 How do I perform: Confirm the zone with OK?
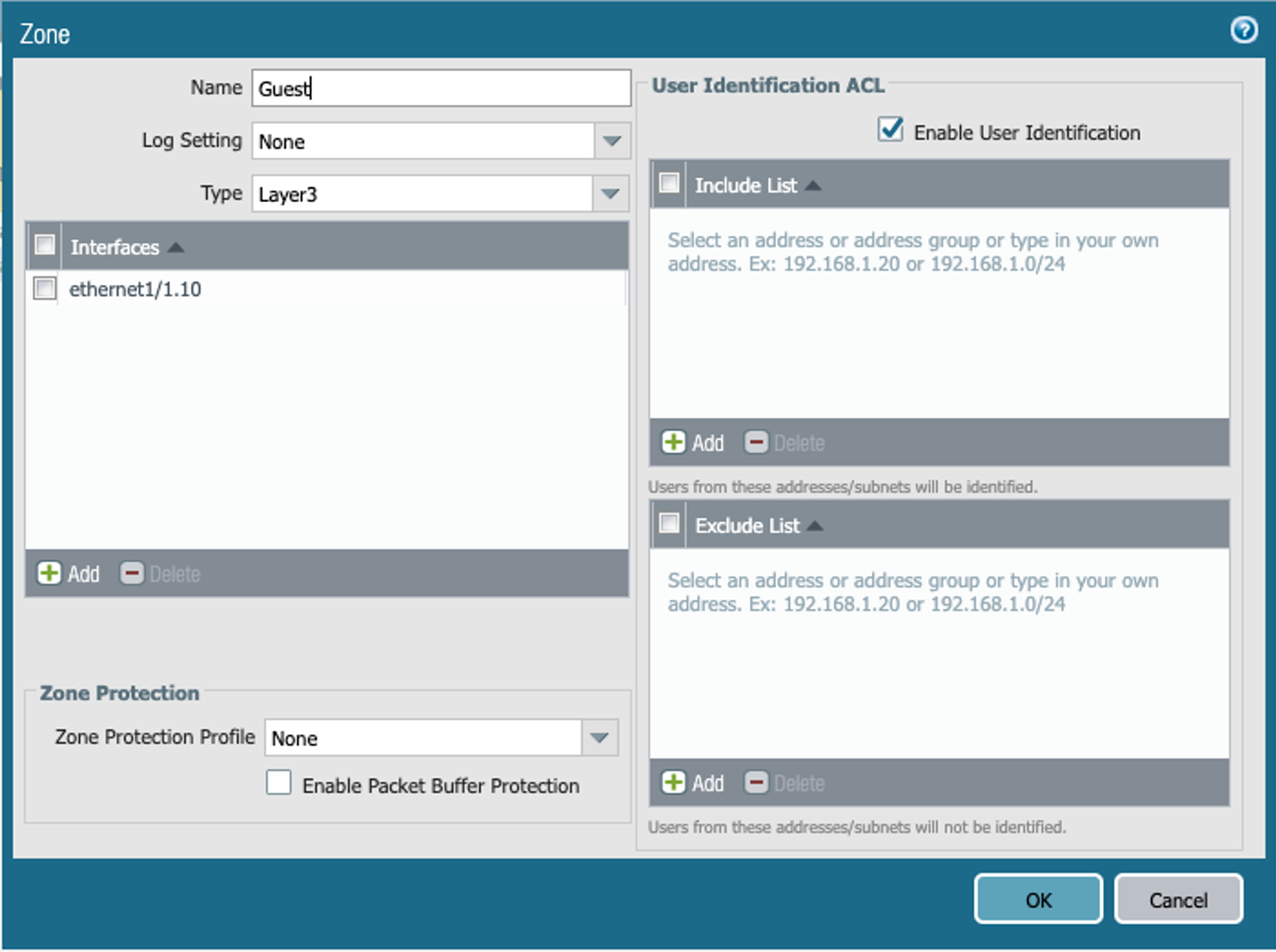(x=1038, y=899)
